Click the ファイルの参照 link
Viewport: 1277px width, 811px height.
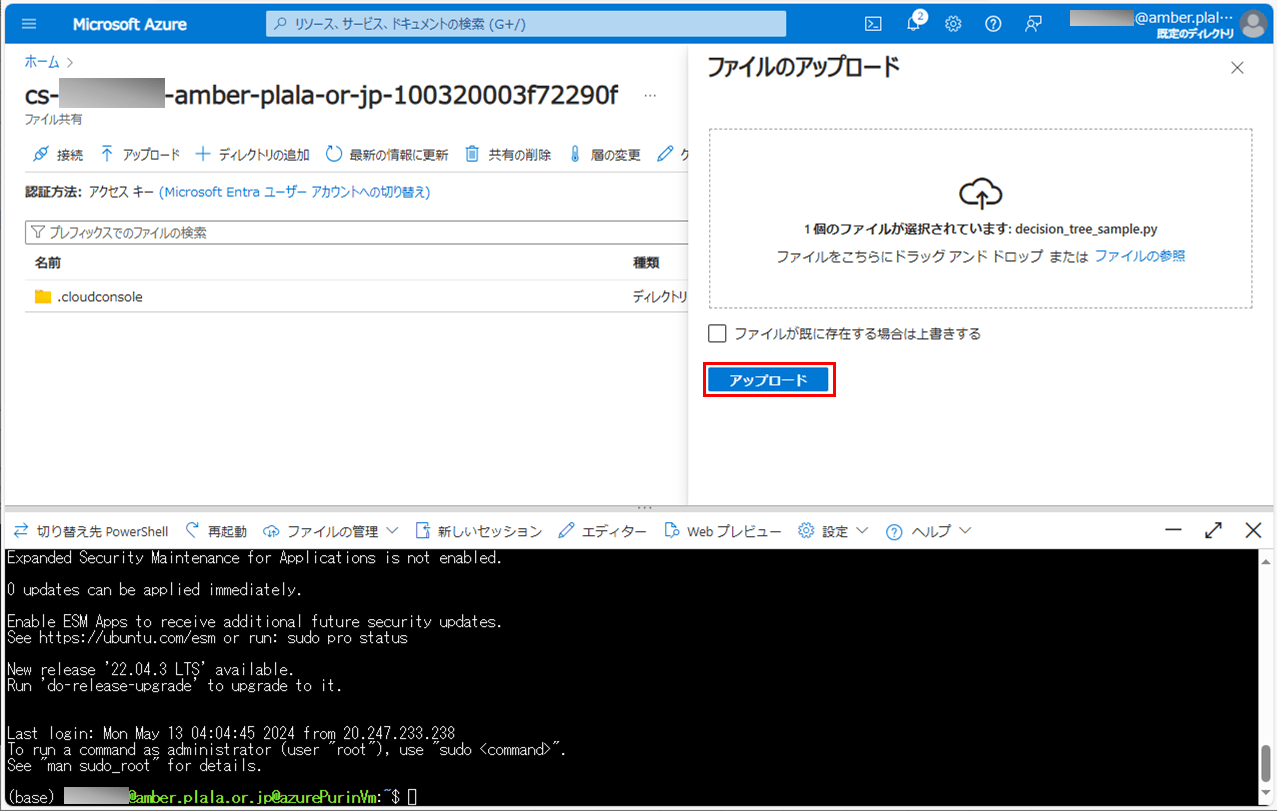coord(1139,257)
